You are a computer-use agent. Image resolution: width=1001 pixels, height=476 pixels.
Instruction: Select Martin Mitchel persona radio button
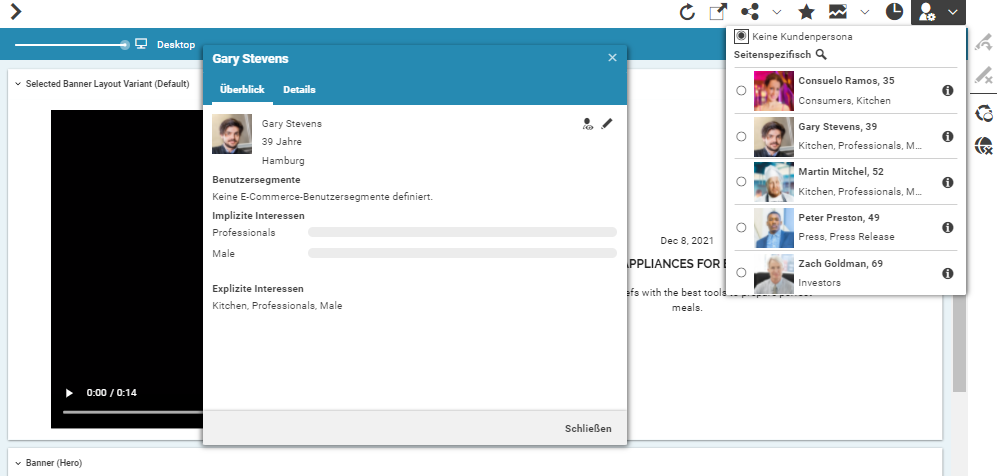[741, 182]
